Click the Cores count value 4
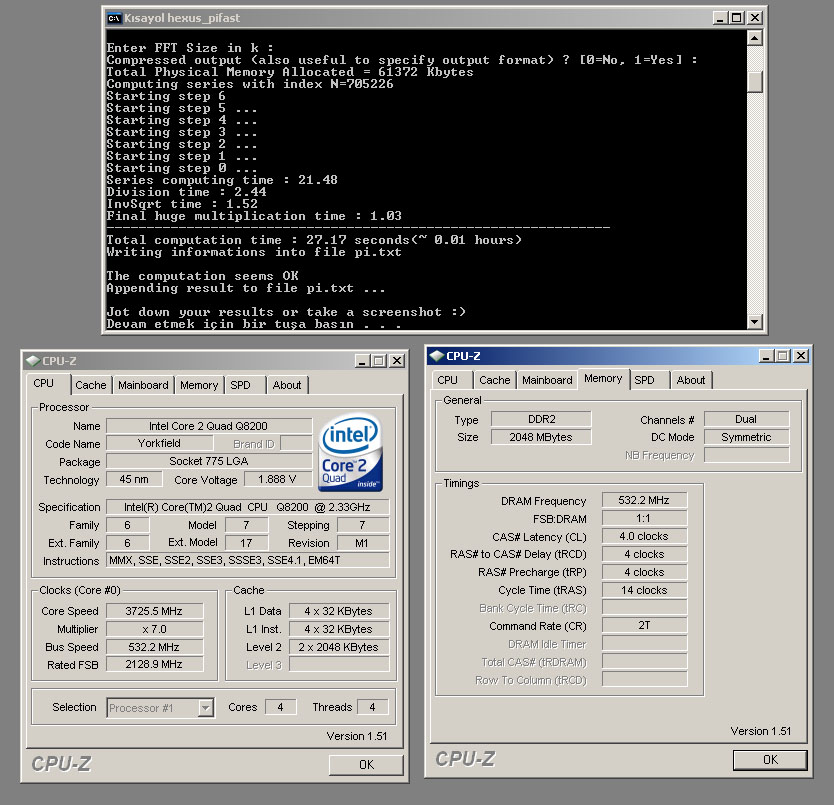This screenshot has height=805, width=834. coord(280,707)
